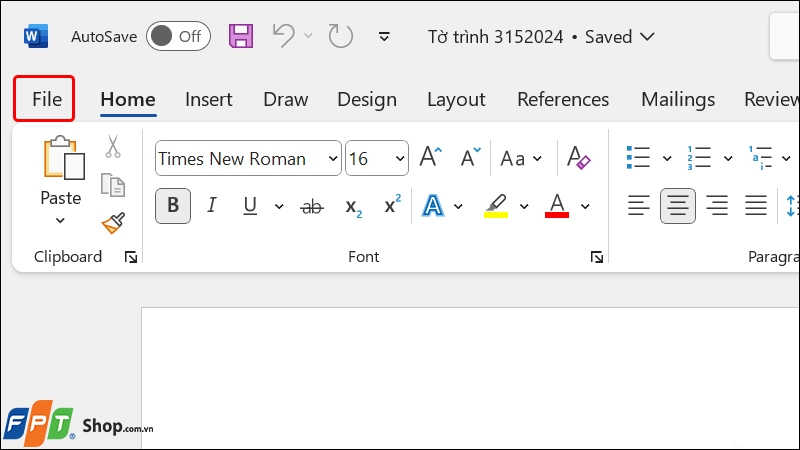Screen dimensions: 800x450
Task: Switch to the Insert tab
Action: tap(208, 99)
